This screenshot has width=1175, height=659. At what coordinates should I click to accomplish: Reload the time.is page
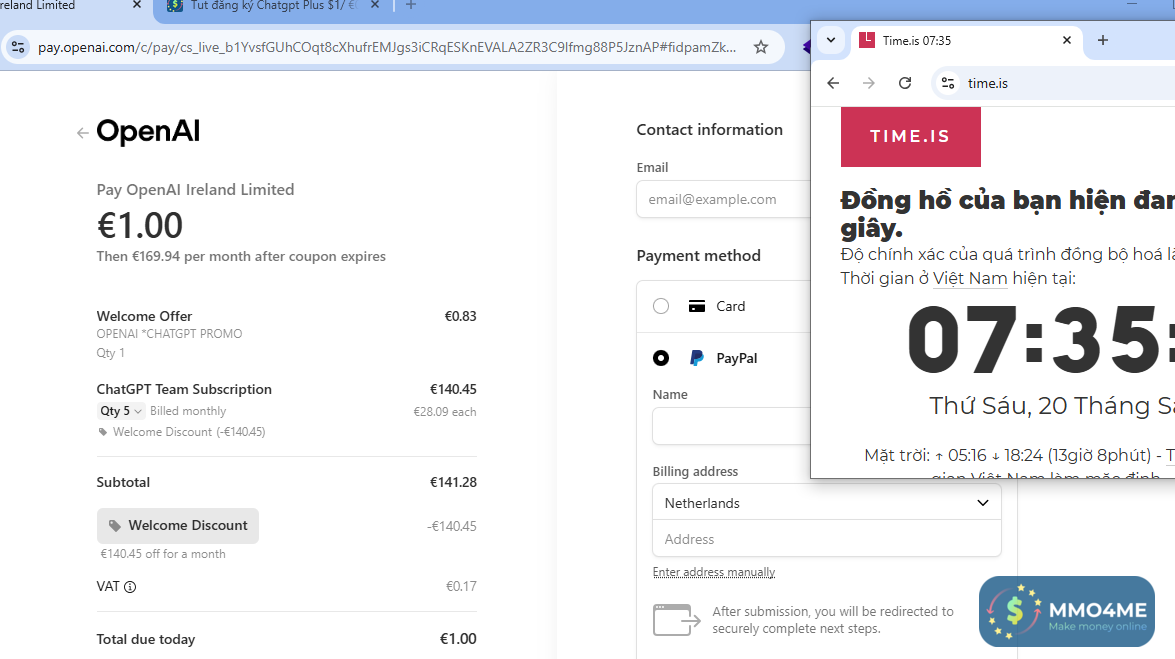click(x=905, y=83)
